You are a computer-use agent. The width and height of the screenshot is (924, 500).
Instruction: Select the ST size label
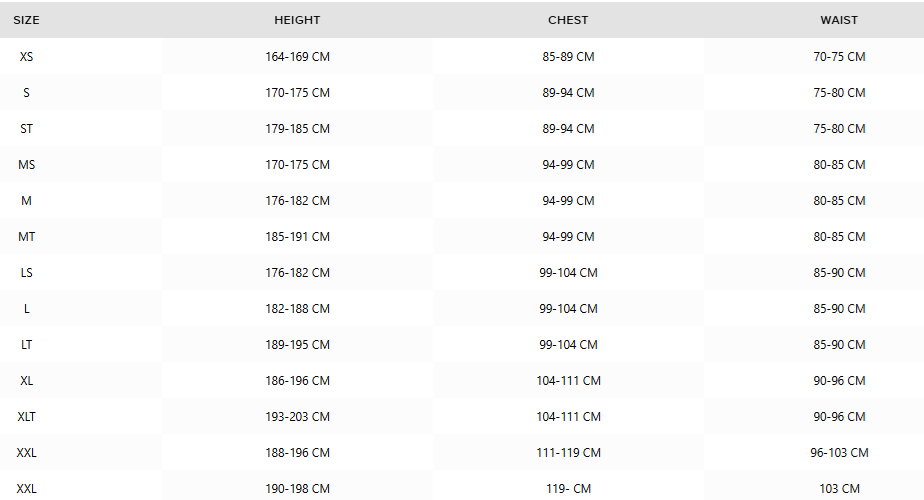27,129
